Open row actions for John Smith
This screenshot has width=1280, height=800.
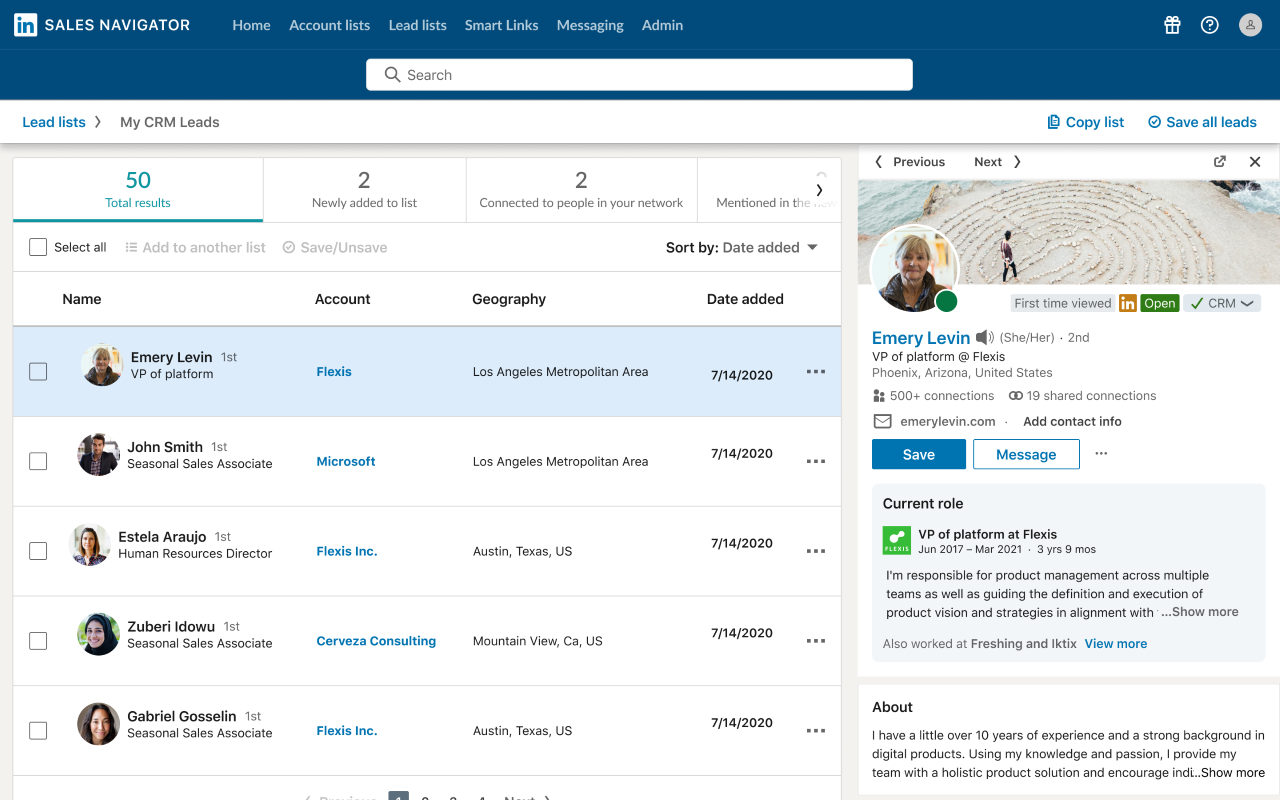816,462
